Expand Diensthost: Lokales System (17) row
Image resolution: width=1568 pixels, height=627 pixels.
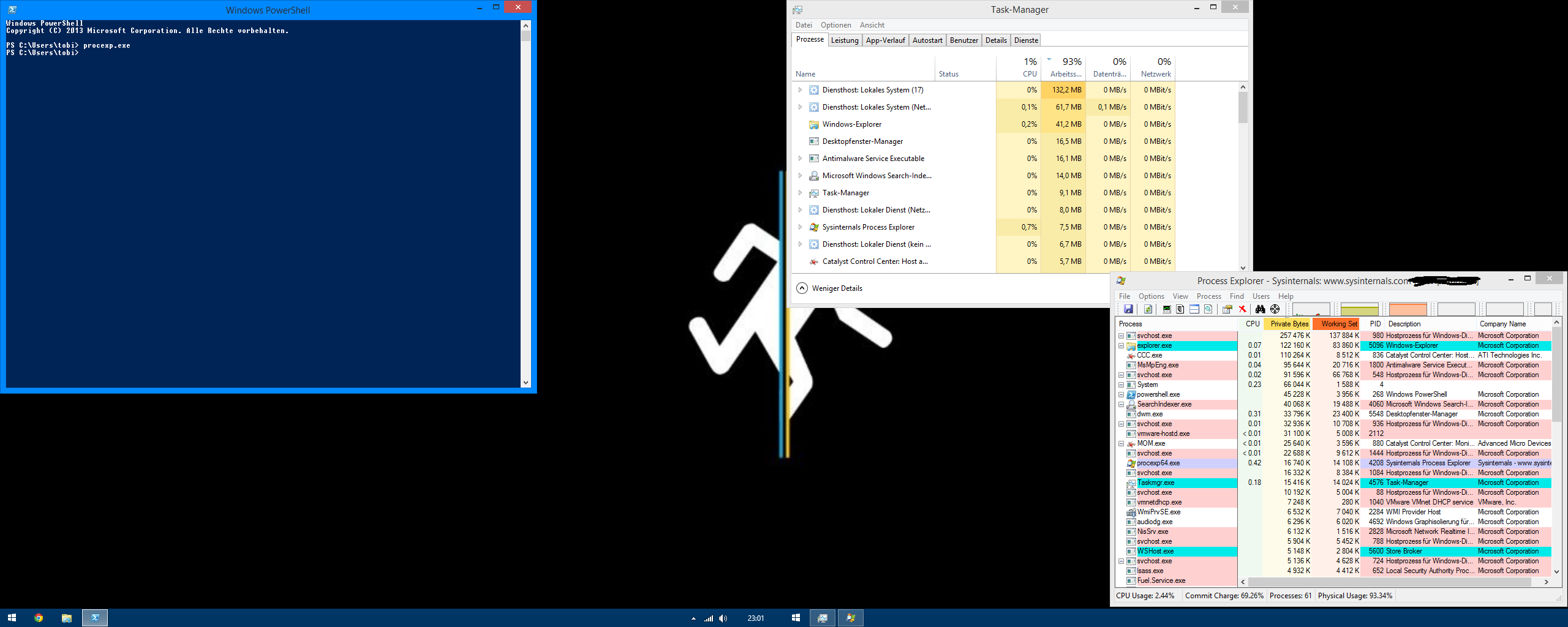click(800, 90)
